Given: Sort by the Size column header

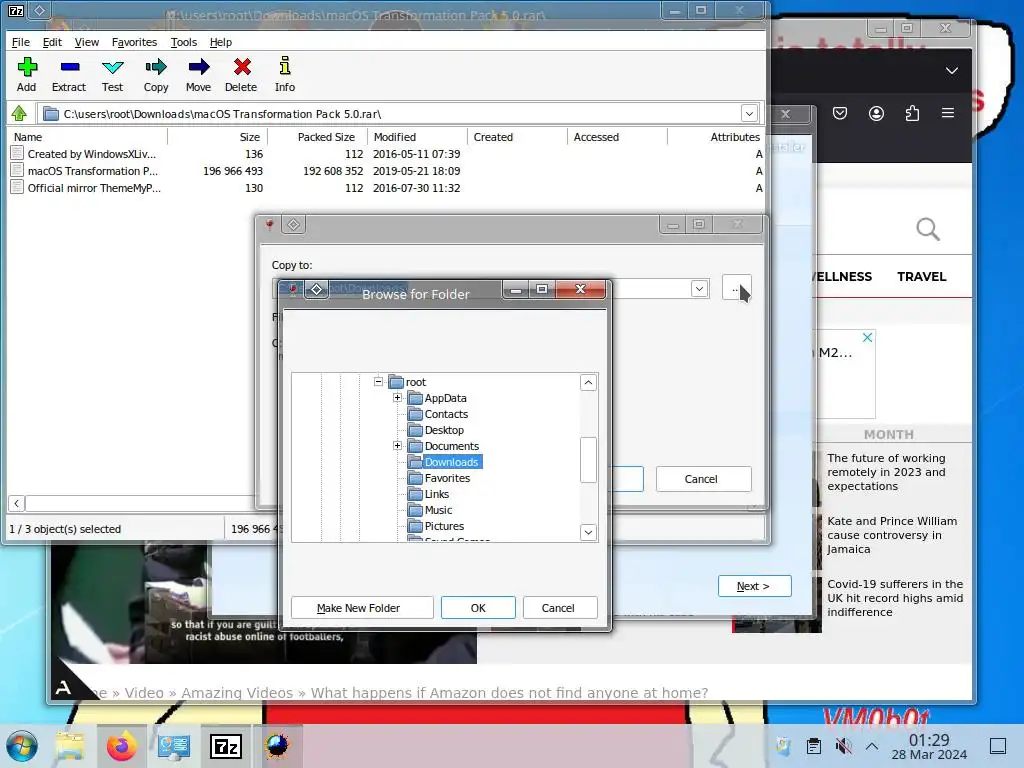Looking at the screenshot, I should coord(217,137).
